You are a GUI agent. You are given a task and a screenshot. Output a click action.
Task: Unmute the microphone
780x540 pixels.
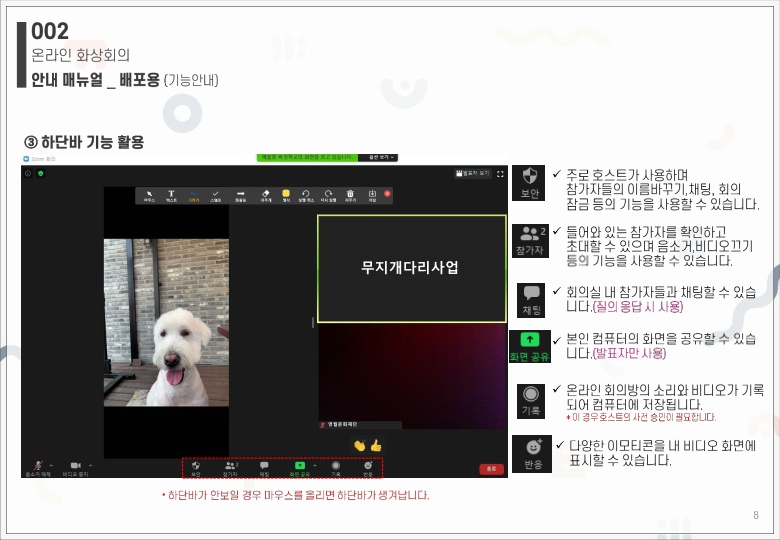(38, 467)
